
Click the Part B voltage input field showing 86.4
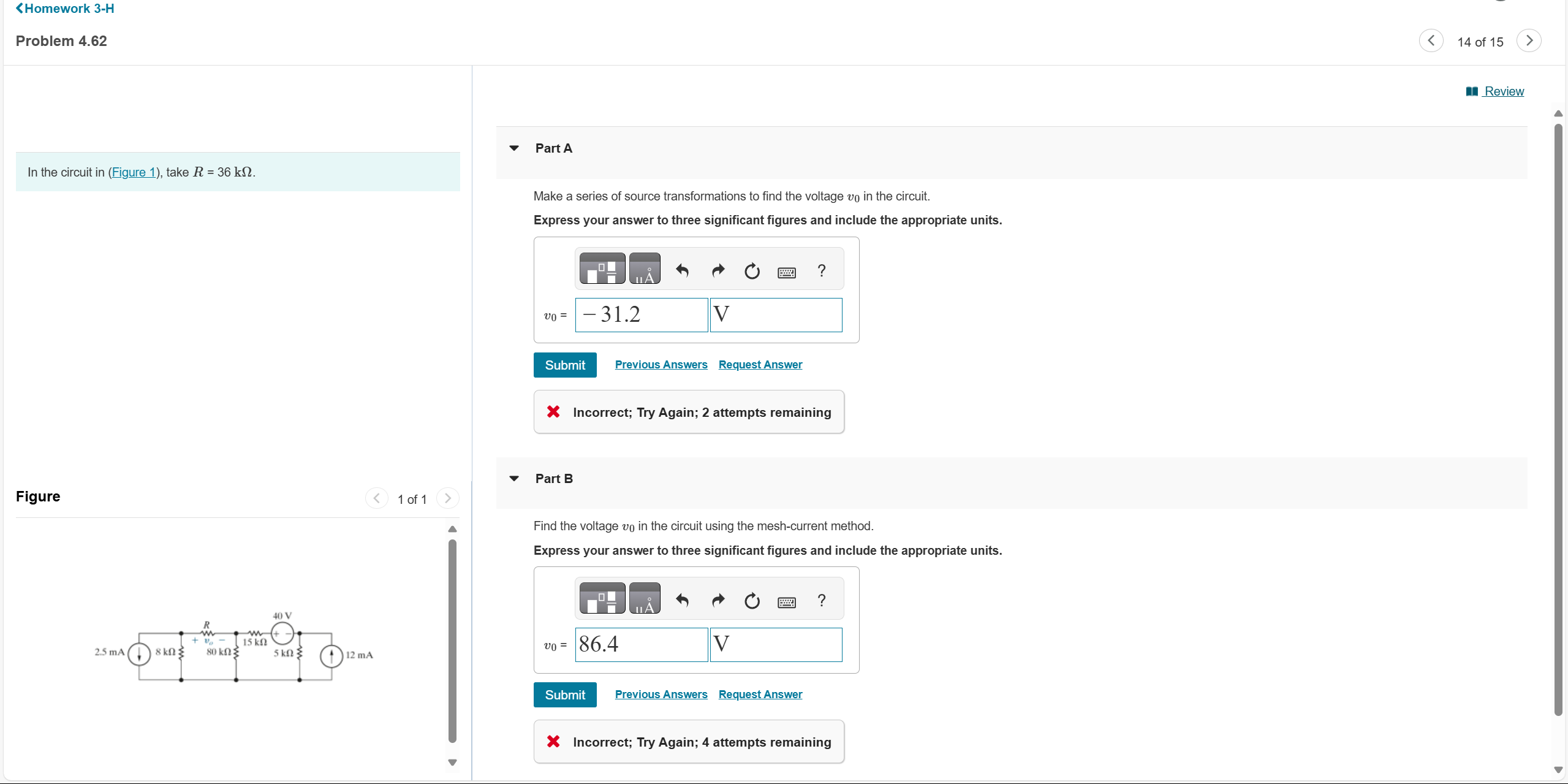tap(642, 644)
